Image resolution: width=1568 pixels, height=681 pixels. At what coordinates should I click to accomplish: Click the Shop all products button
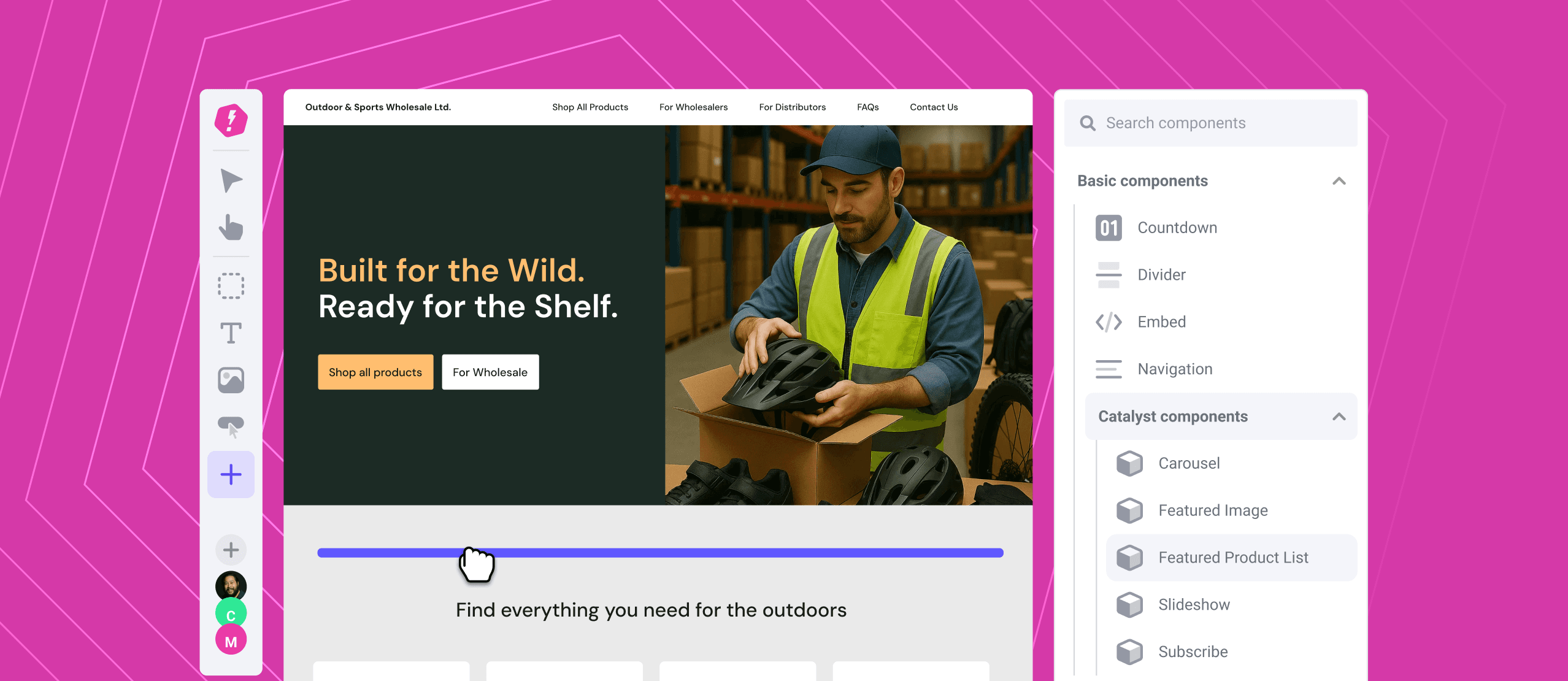(x=375, y=372)
